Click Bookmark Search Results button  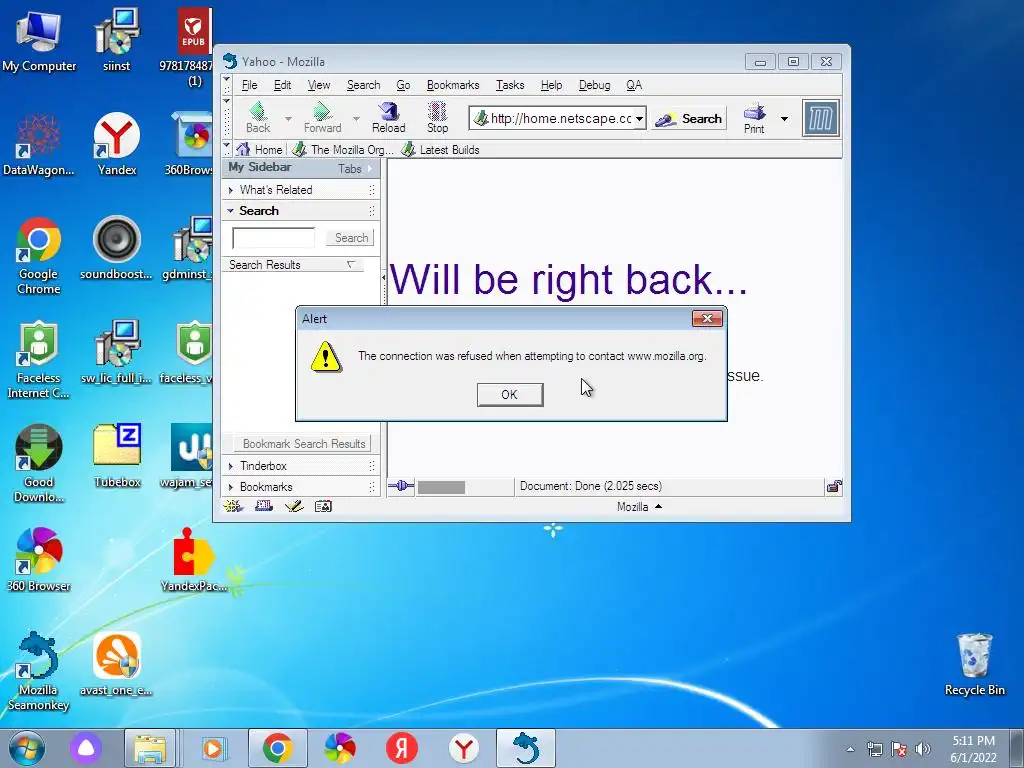(x=304, y=443)
